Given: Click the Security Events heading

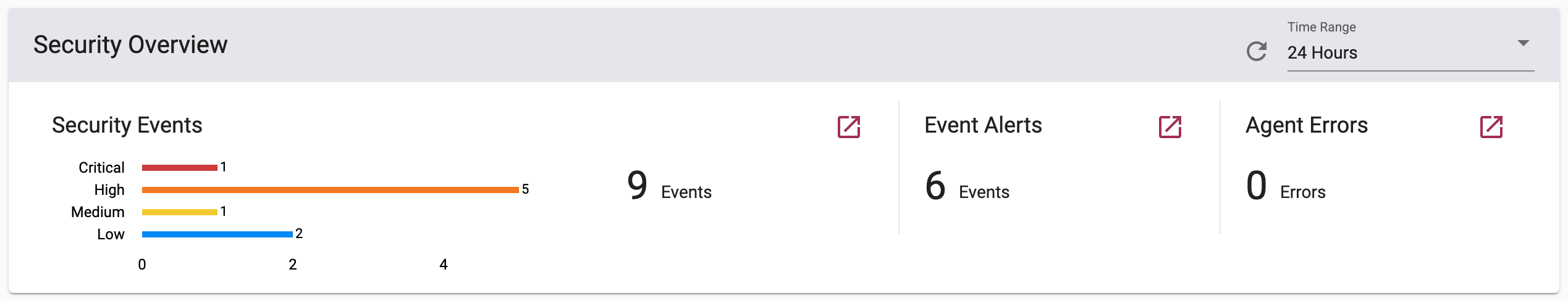Looking at the screenshot, I should (127, 125).
